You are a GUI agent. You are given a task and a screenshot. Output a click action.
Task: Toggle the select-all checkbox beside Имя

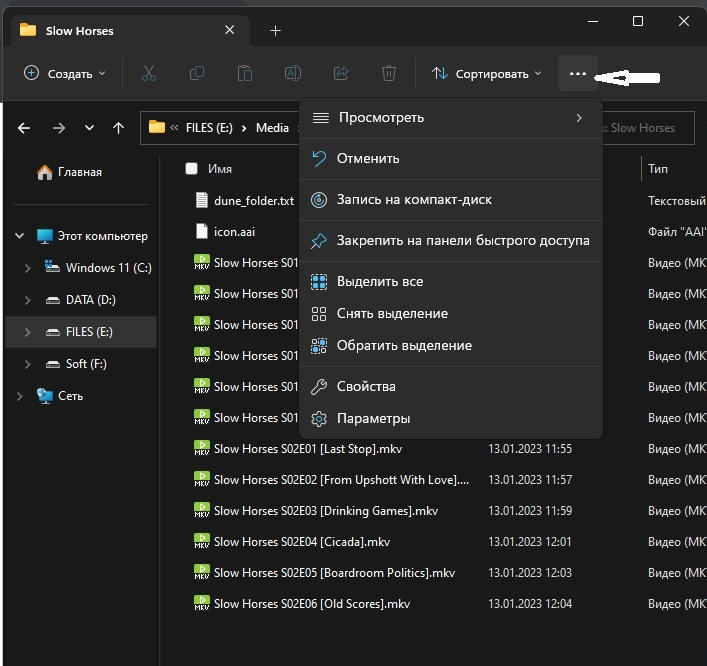[x=192, y=169]
